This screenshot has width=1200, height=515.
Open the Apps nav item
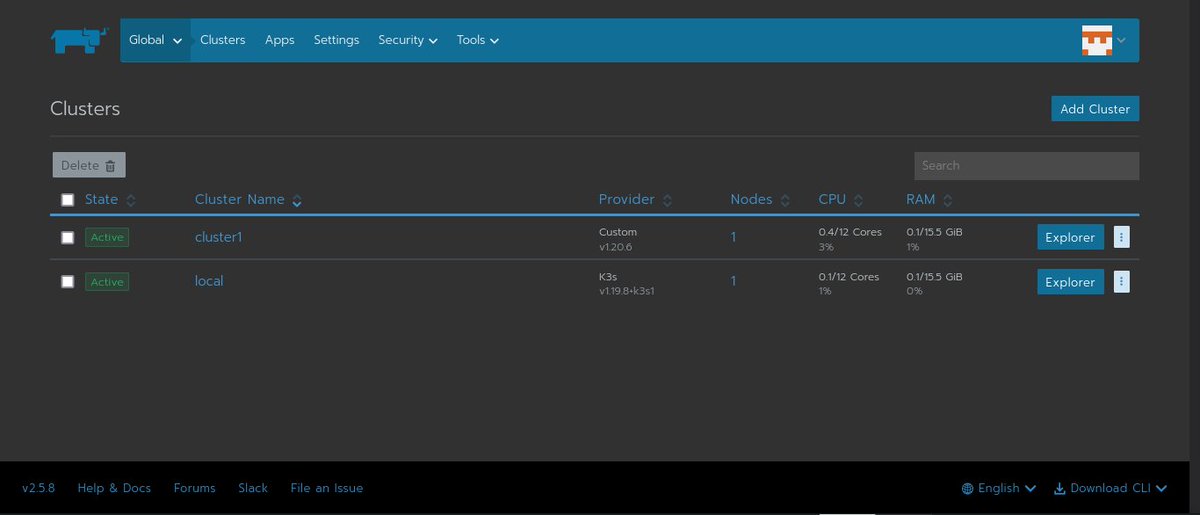tap(280, 40)
